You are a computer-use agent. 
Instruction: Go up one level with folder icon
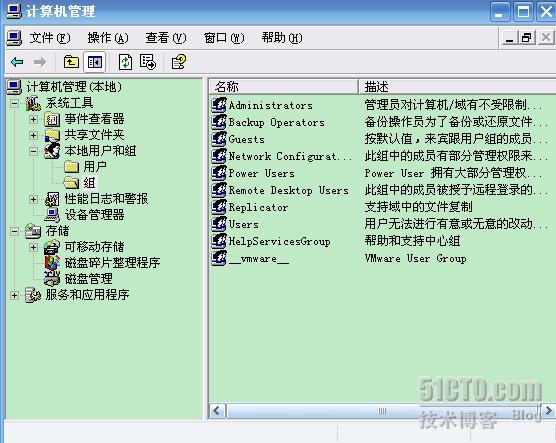click(71, 62)
